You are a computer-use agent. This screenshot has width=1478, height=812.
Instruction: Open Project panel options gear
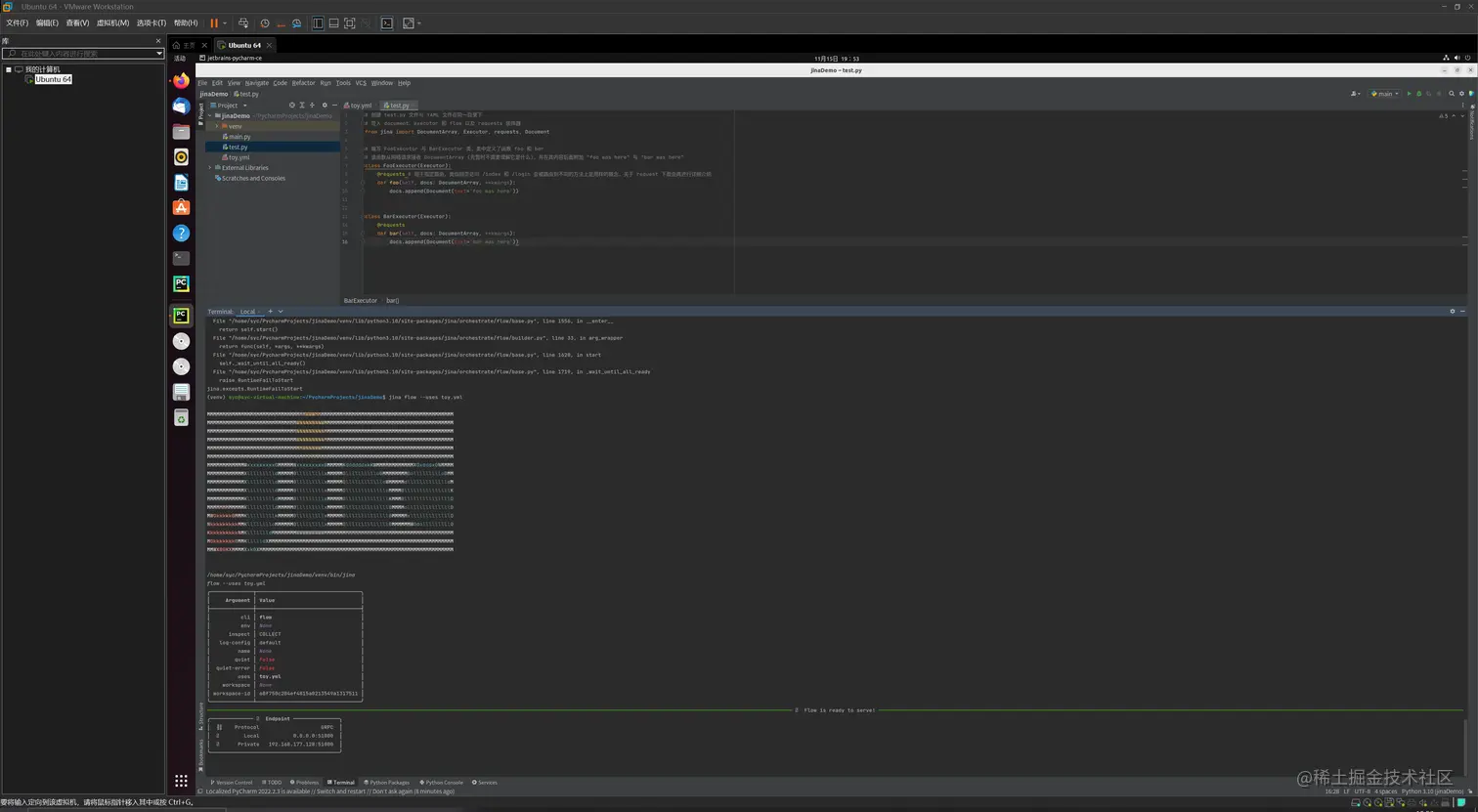324,106
